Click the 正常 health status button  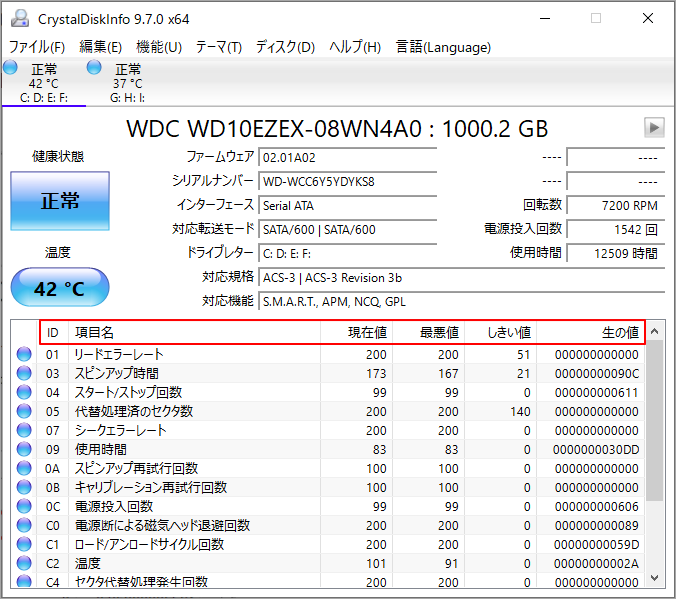point(60,201)
